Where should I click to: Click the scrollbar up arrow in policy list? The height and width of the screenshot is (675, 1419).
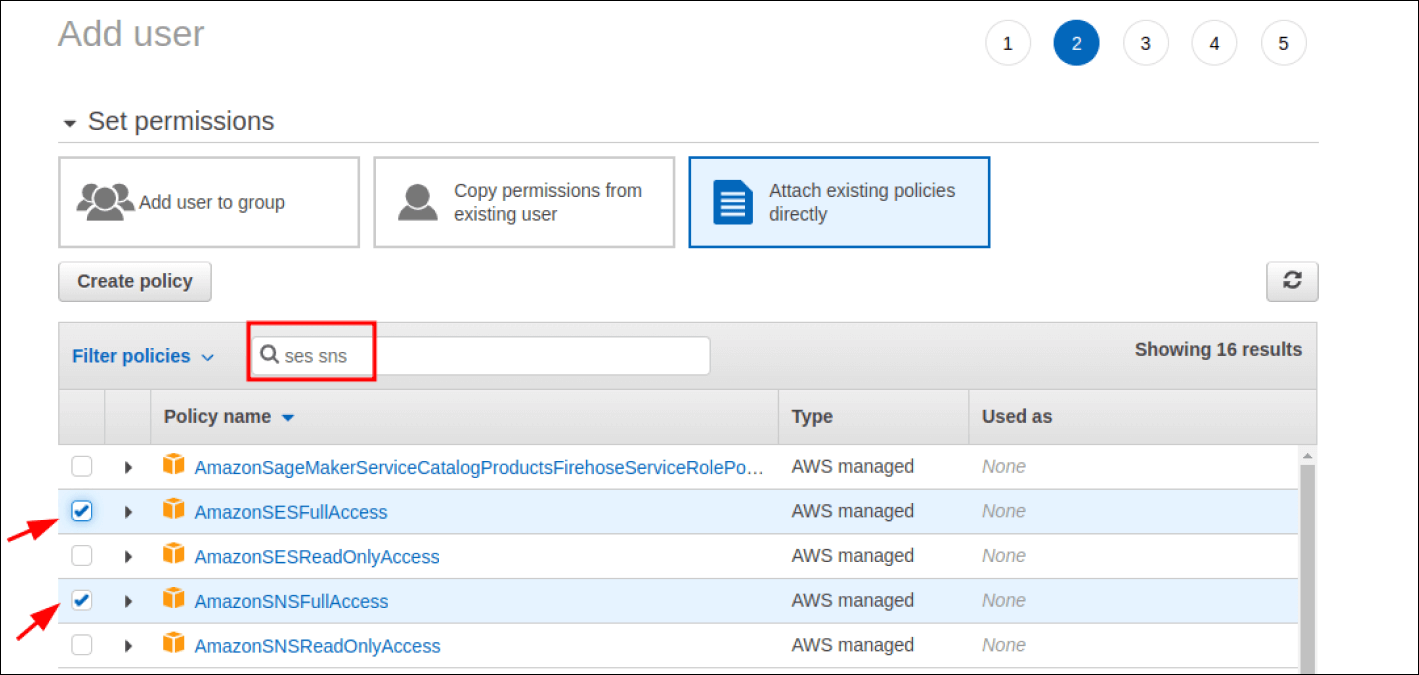1307,456
